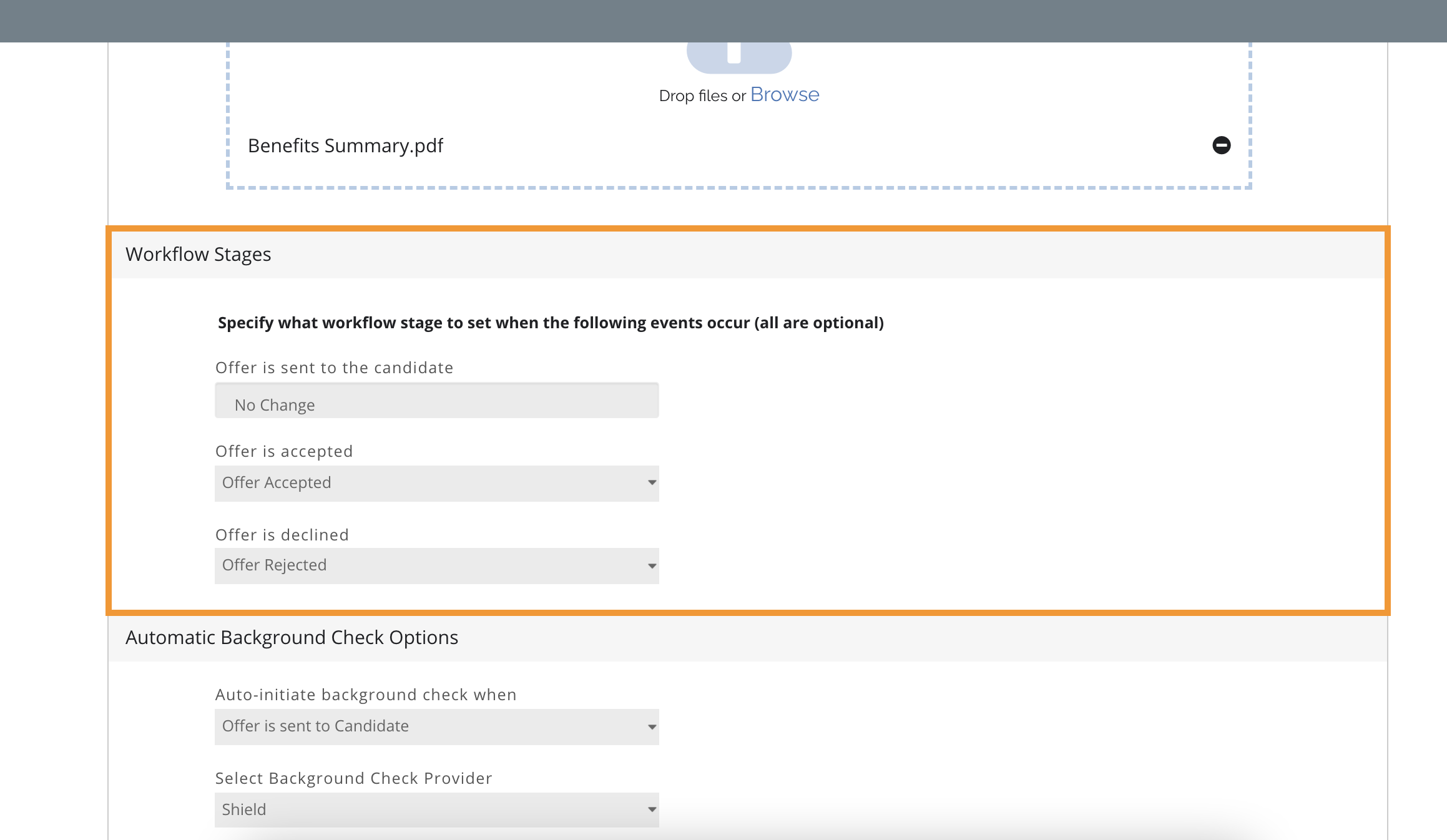Click the 'Specify what workflow stage' instruction text
This screenshot has width=1447, height=840.
click(x=551, y=323)
